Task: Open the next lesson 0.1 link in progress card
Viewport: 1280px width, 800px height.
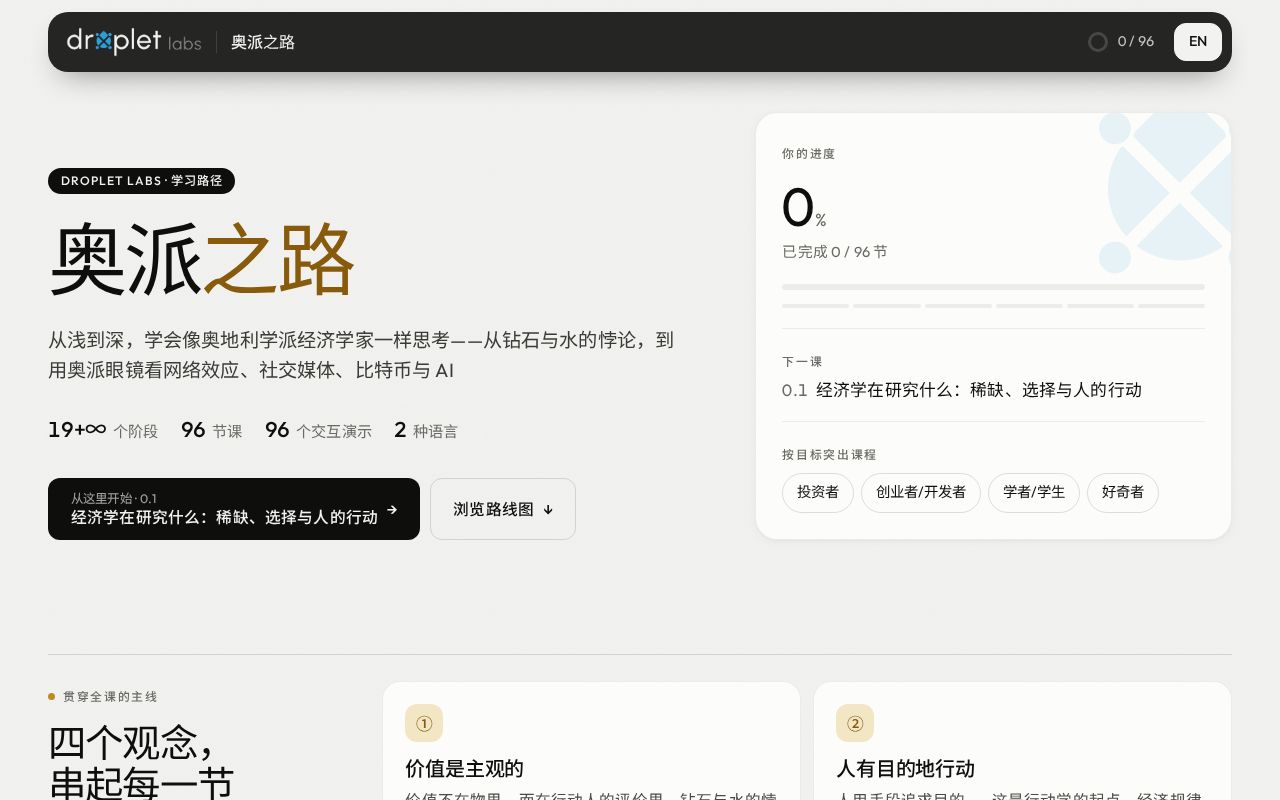Action: 962,390
